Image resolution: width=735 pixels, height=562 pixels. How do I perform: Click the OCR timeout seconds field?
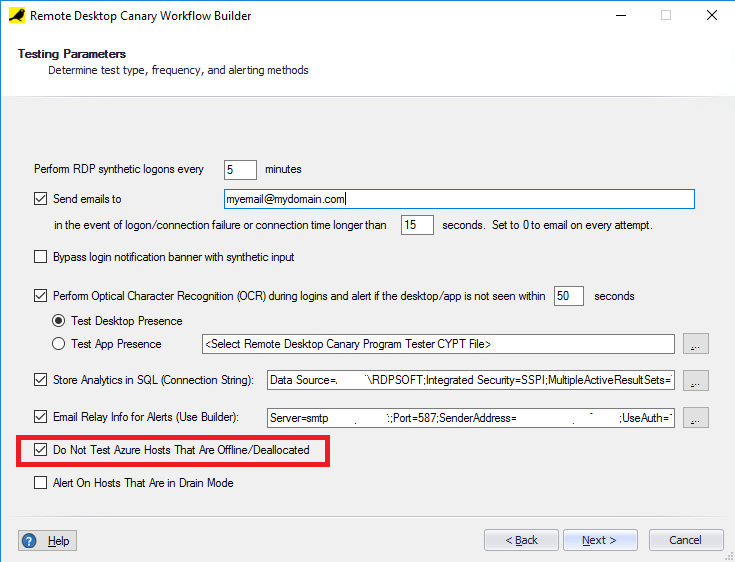tap(569, 296)
